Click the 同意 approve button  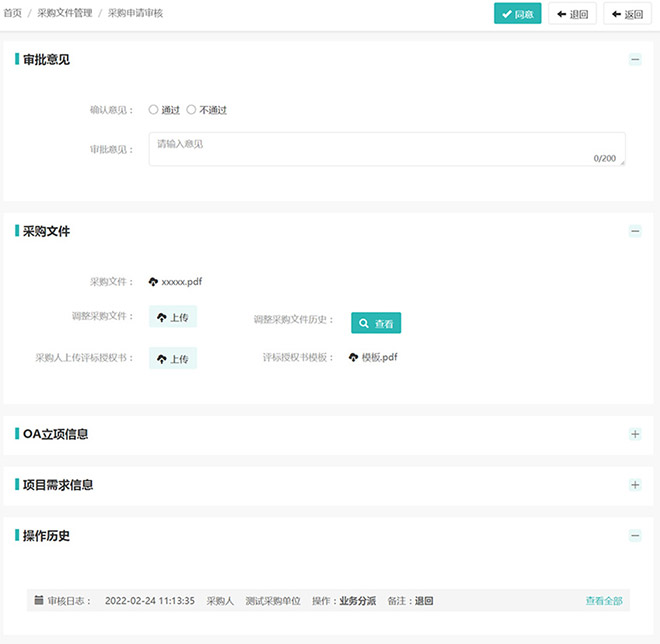[517, 14]
